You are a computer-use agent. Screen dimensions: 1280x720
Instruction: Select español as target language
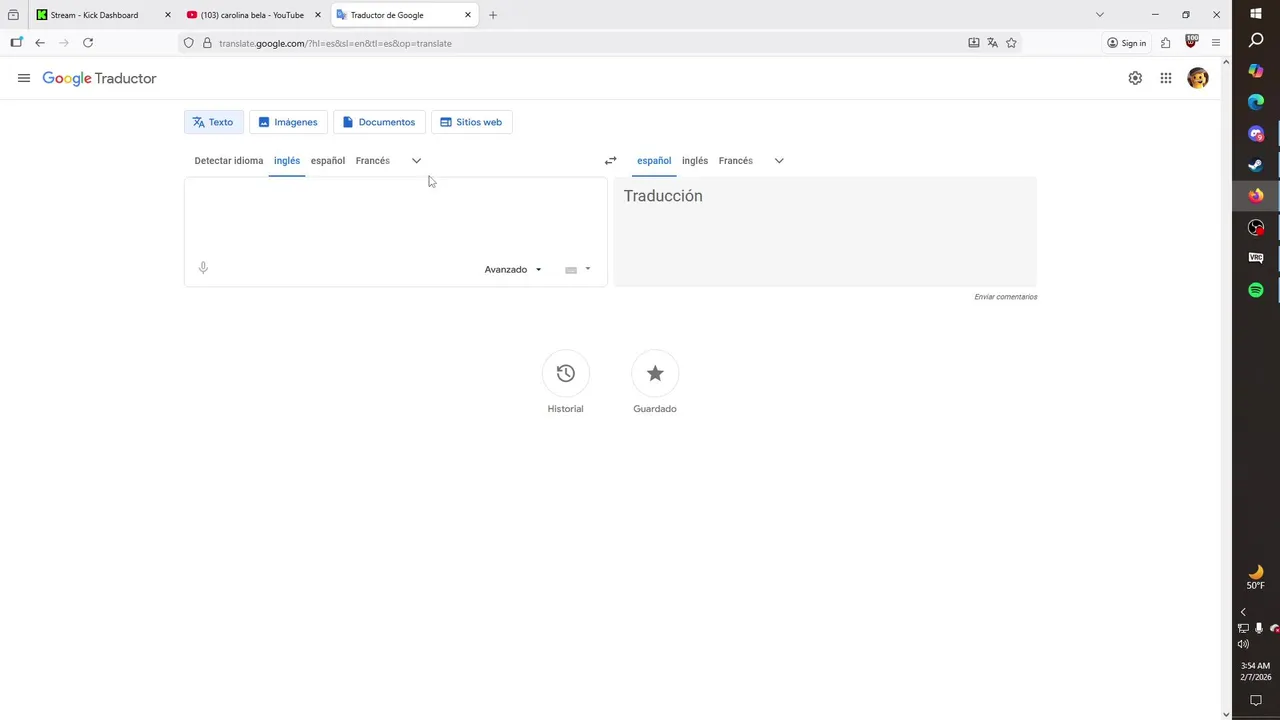pos(654,160)
